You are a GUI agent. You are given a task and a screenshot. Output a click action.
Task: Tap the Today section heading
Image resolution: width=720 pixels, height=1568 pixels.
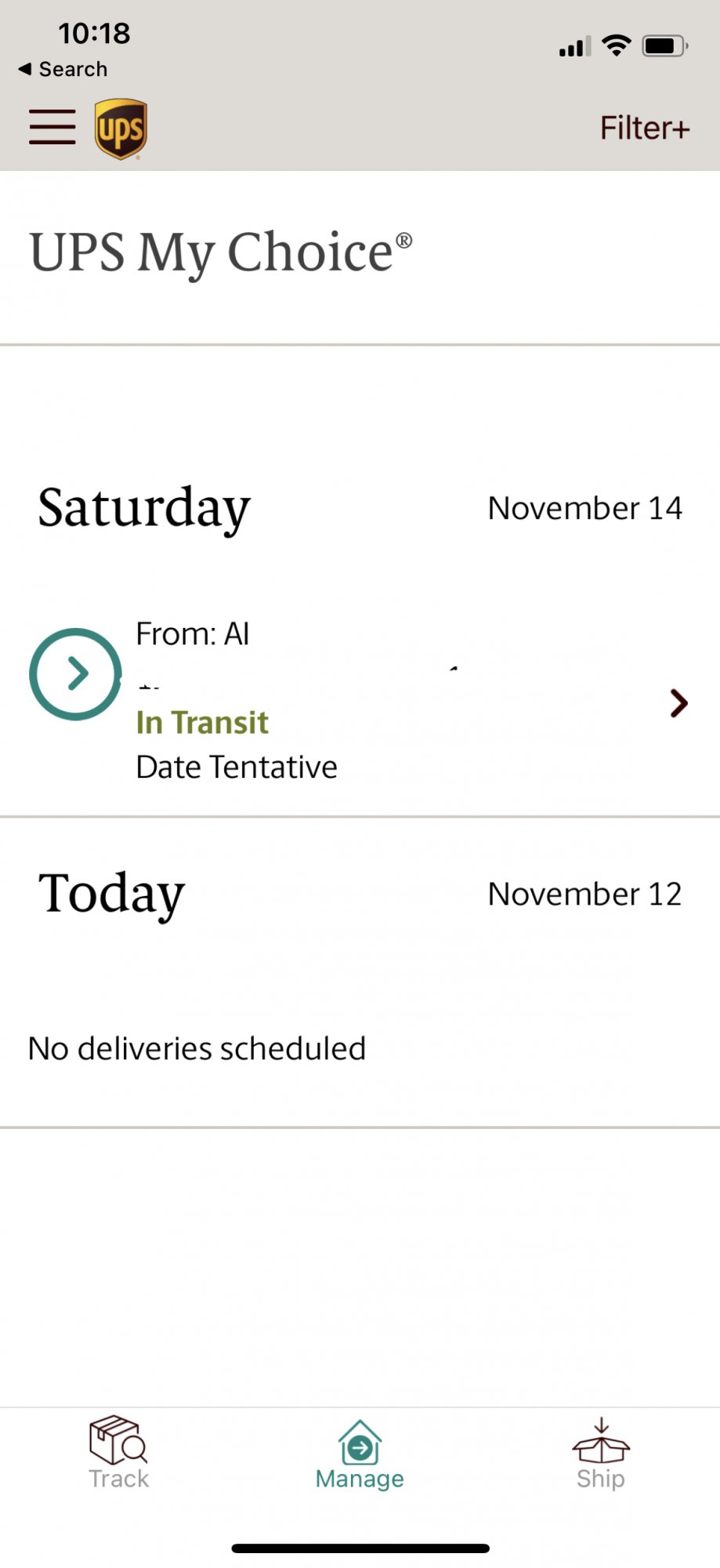point(111,894)
